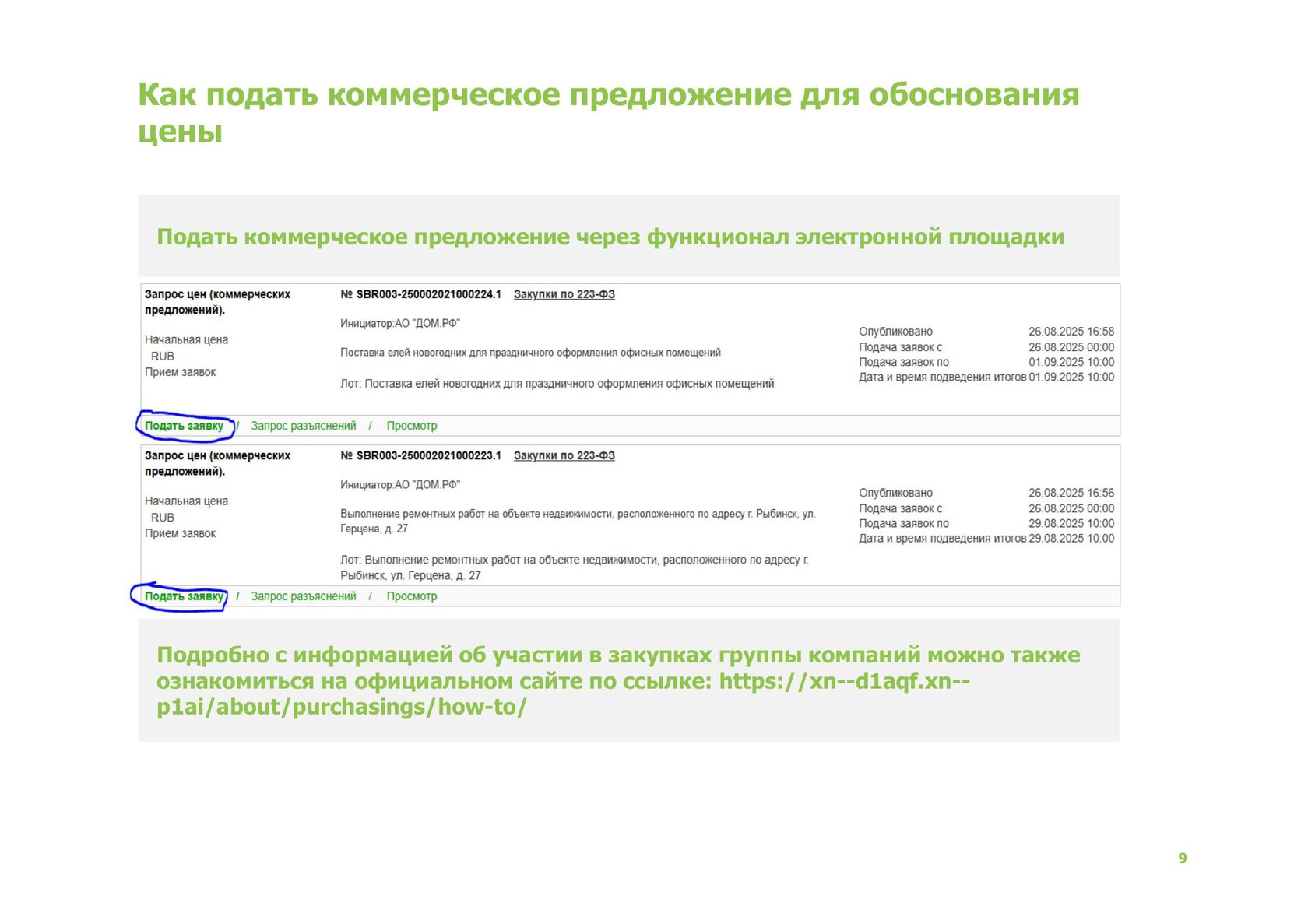
Task: Click Подать заявку for procurement SBR003-250002021000224.1
Action: 184,426
